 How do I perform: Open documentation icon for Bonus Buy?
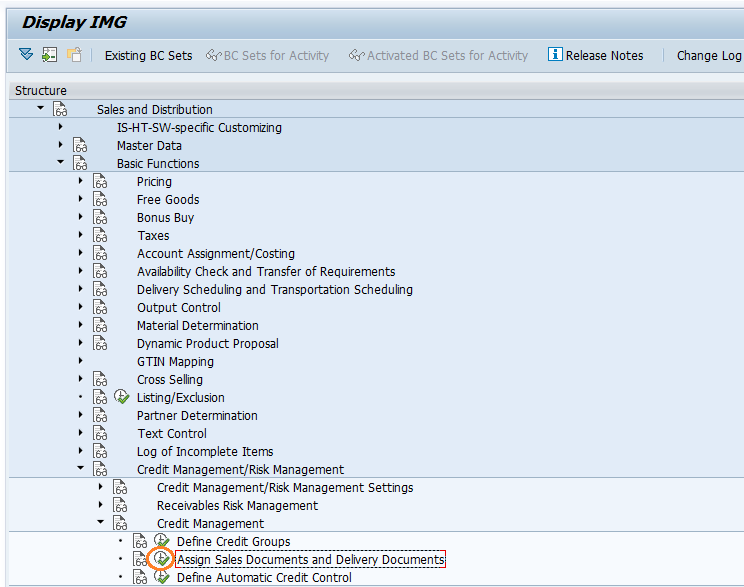point(100,217)
